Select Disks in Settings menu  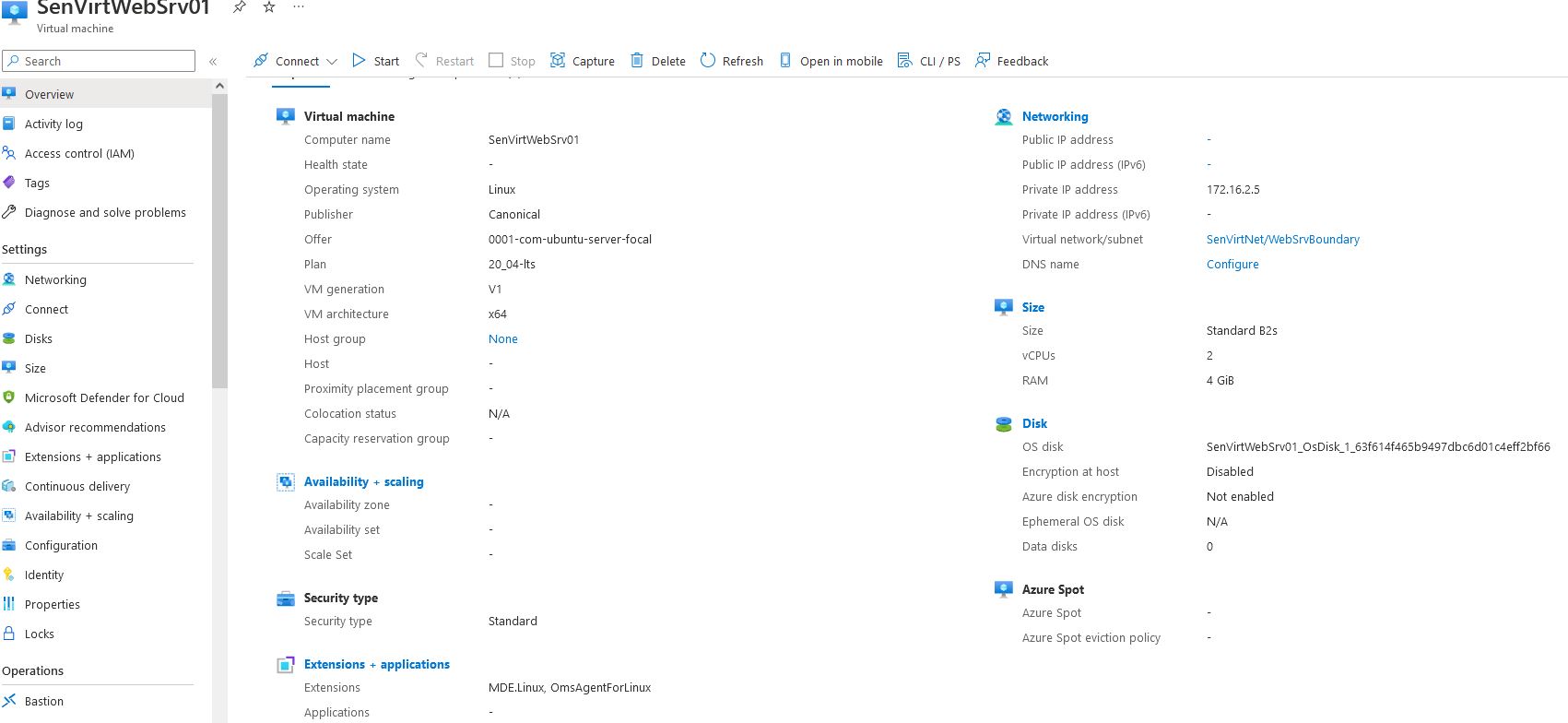click(39, 338)
